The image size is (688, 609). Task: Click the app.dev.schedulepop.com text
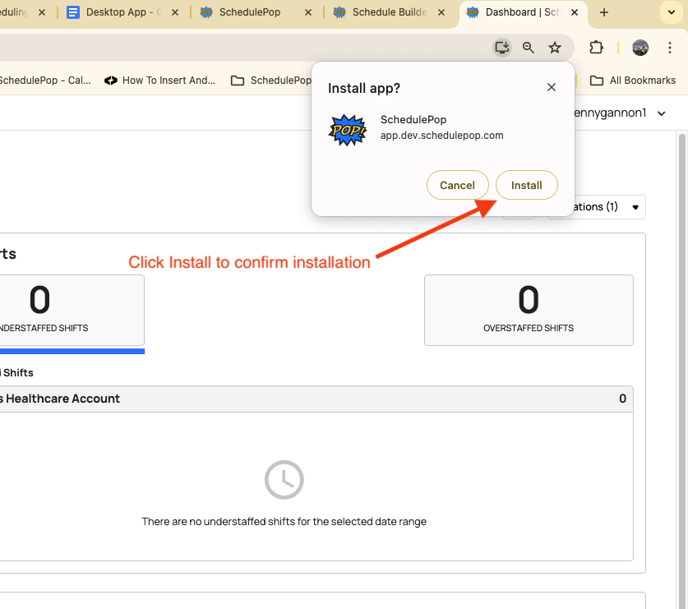pos(441,135)
